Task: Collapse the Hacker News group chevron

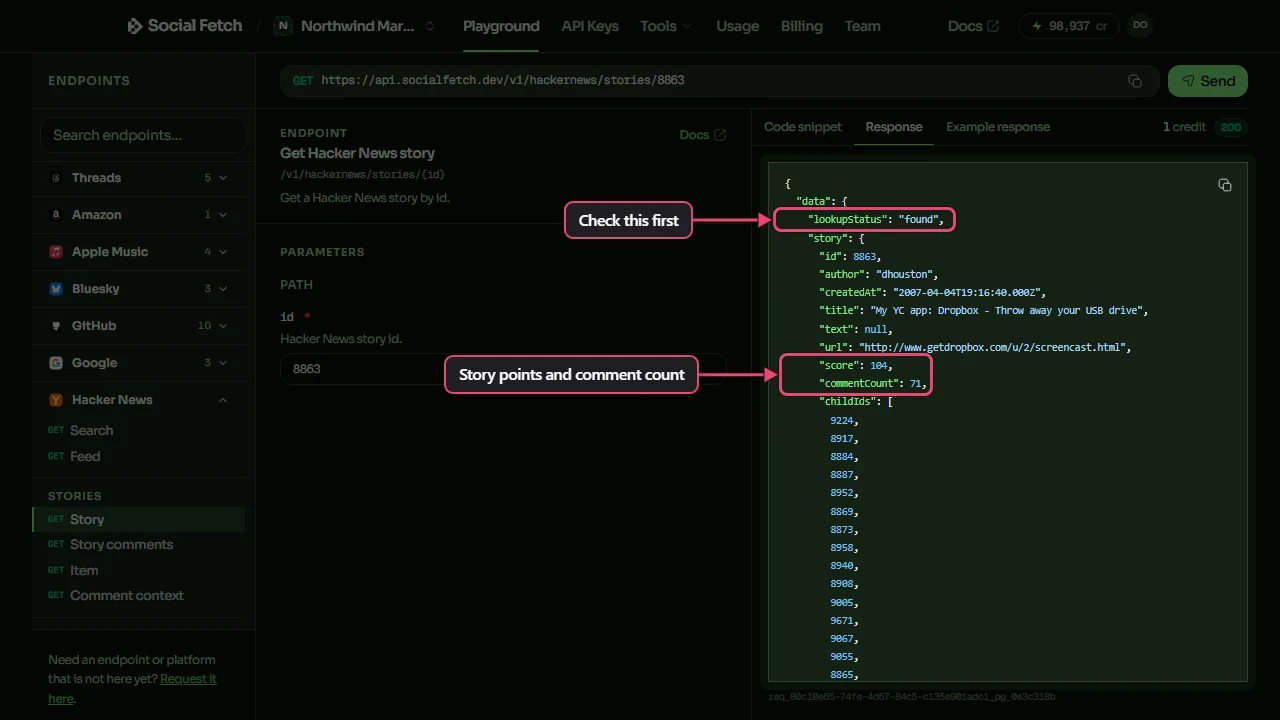Action: 223,400
